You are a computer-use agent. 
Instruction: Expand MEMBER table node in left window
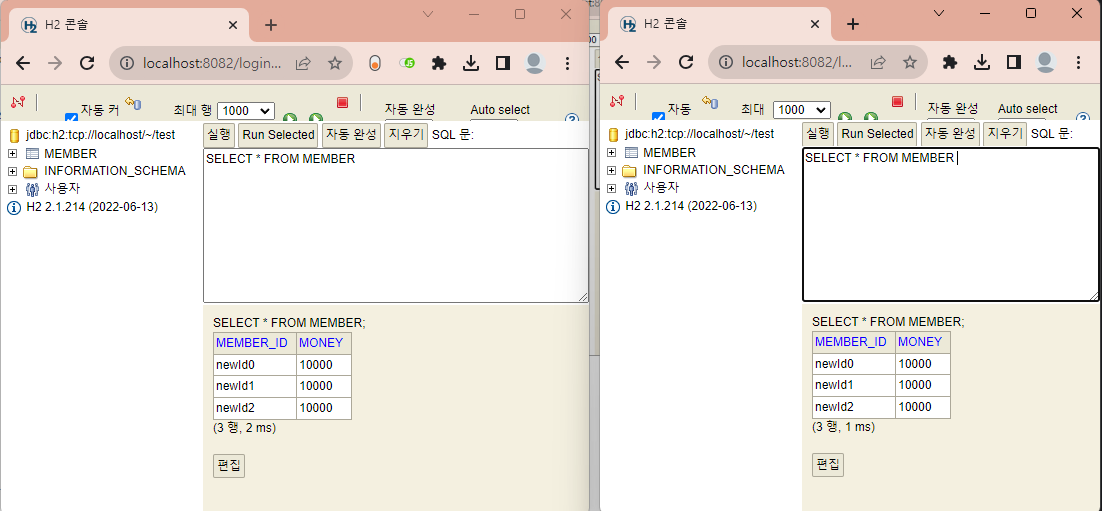pyautogui.click(x=12, y=153)
